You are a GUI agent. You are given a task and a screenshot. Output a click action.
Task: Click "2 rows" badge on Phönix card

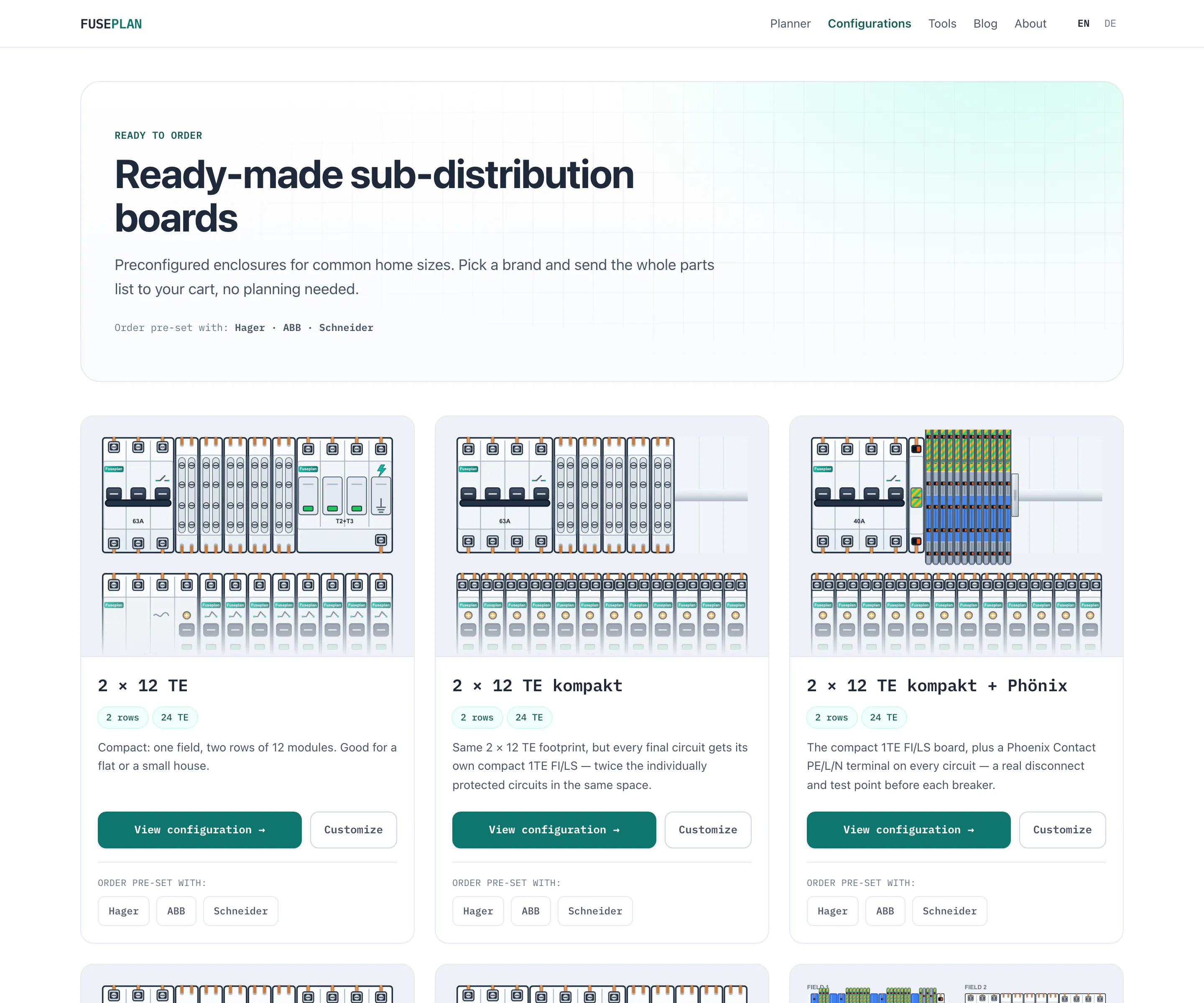[x=832, y=717]
